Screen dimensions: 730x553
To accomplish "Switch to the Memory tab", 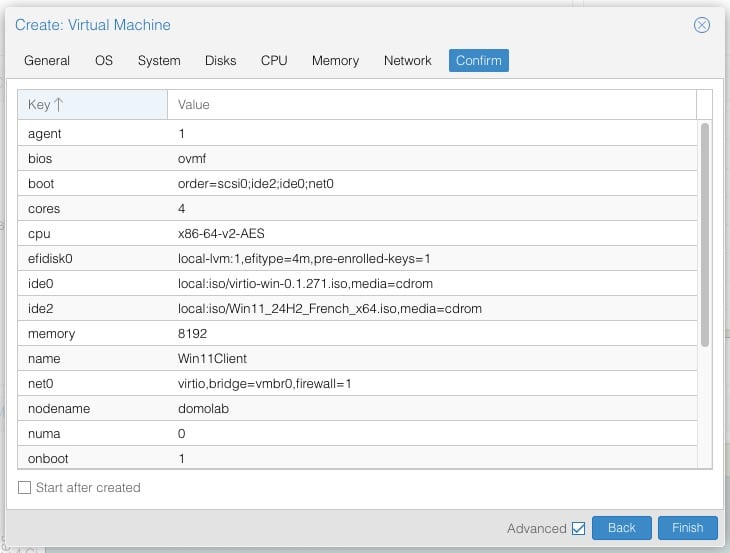I will 335,60.
